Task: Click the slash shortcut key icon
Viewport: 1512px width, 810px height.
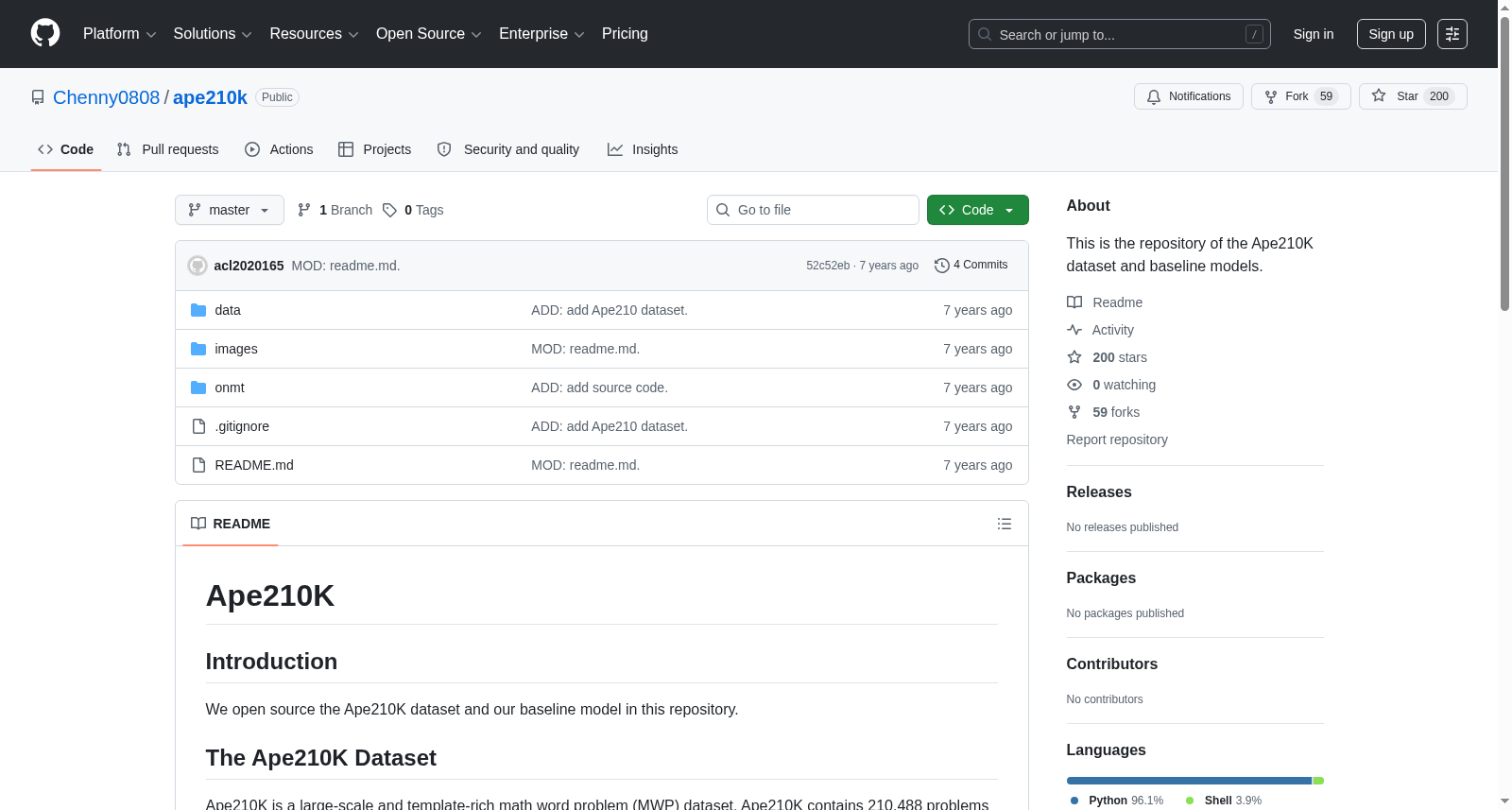Action: (1254, 34)
